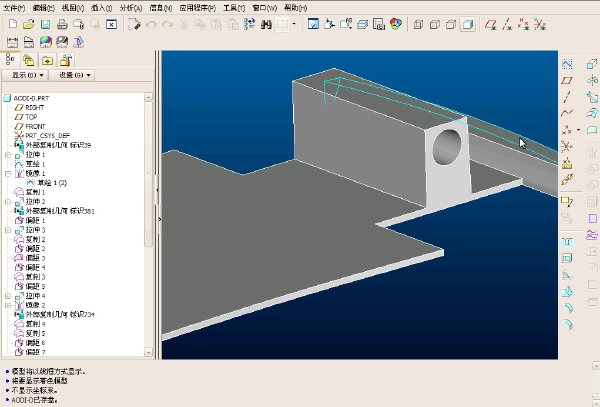Open the 插入(I) menu
This screenshot has height=407, width=600.
coord(101,8)
